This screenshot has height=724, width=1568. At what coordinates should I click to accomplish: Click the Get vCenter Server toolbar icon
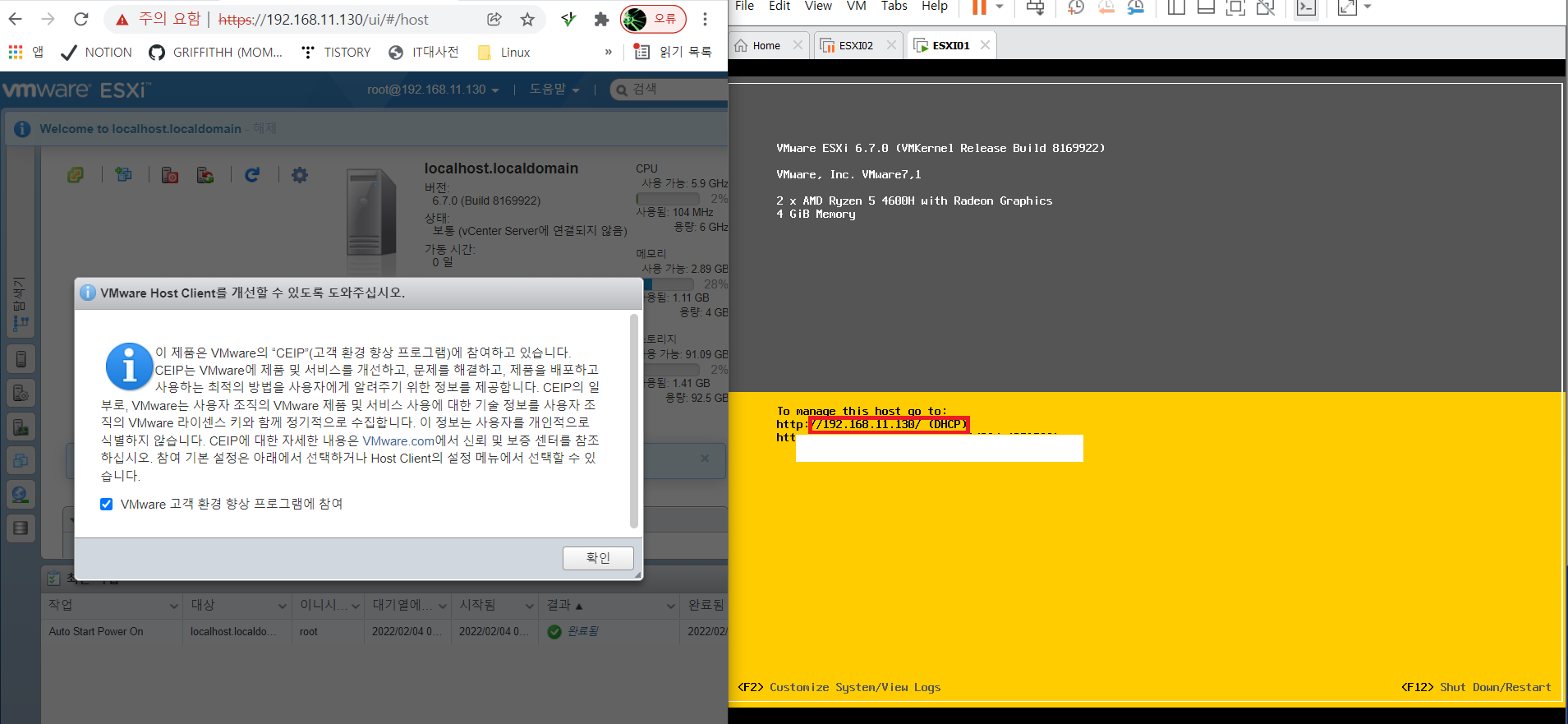click(x=76, y=174)
